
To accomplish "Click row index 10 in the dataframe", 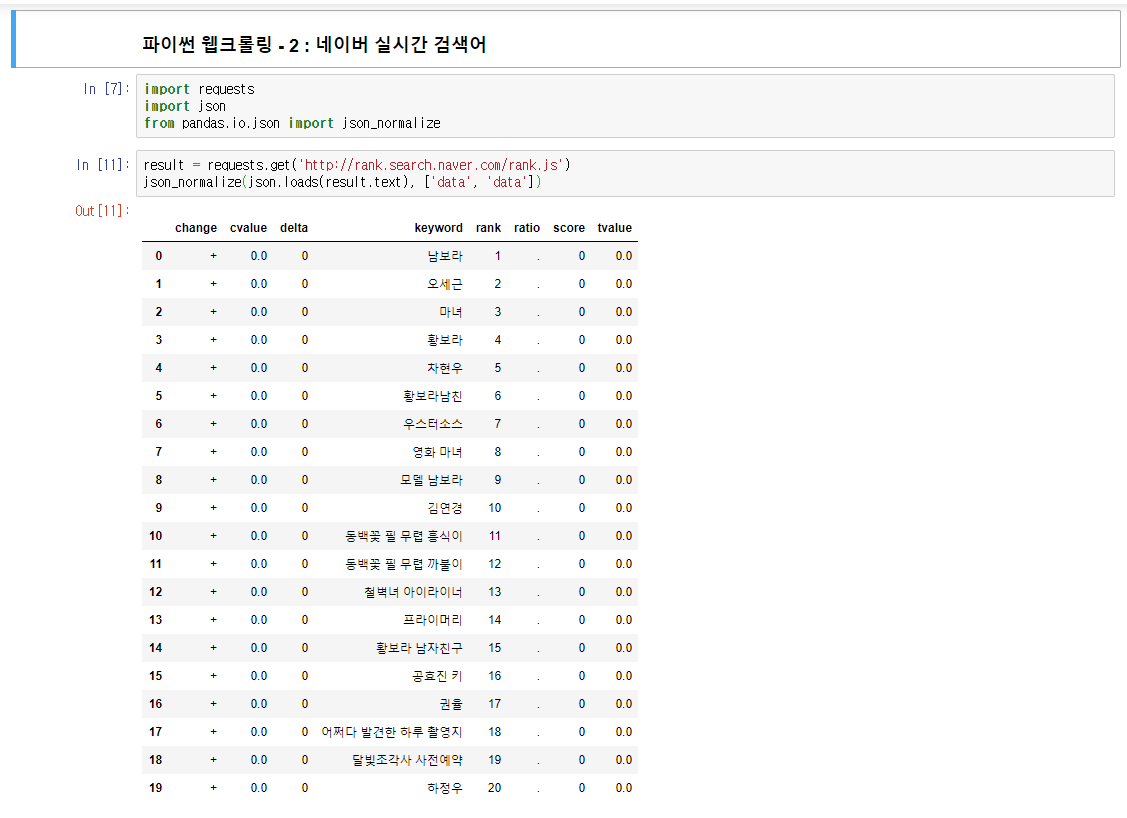I will coord(156,536).
